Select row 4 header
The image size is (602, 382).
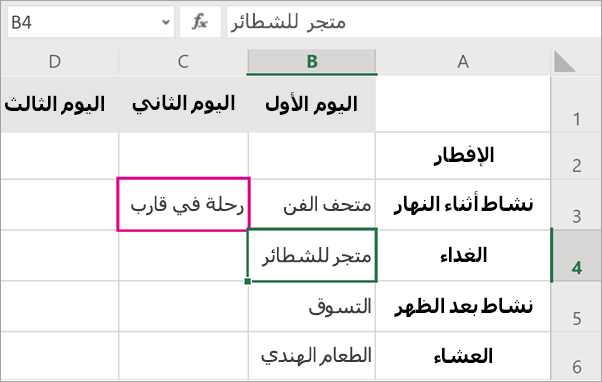click(x=576, y=255)
